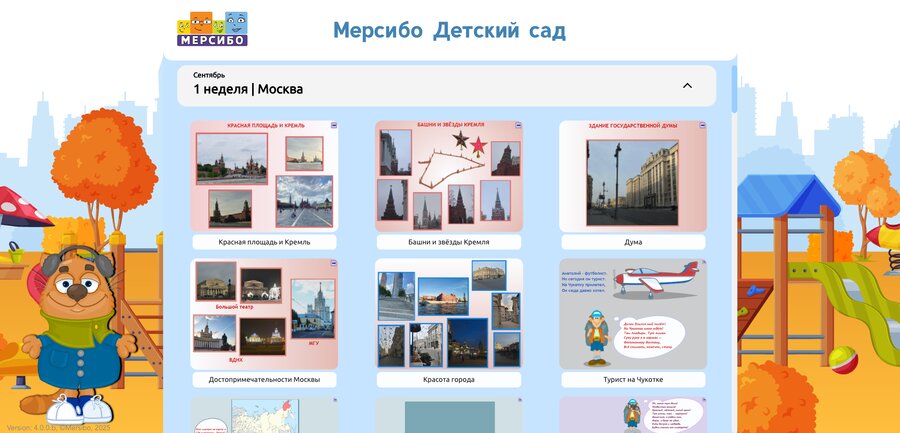
Task: Open the partially visible tourist speech-bubble thumbnail
Action: coord(633,415)
